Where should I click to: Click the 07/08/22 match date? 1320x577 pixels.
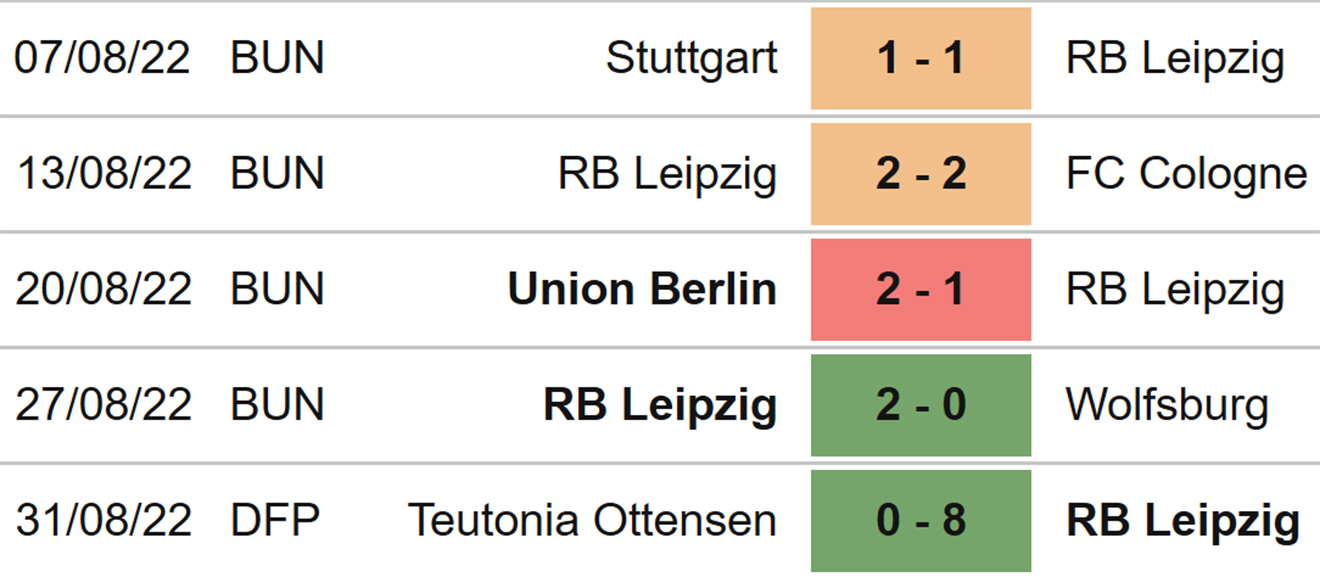103,59
